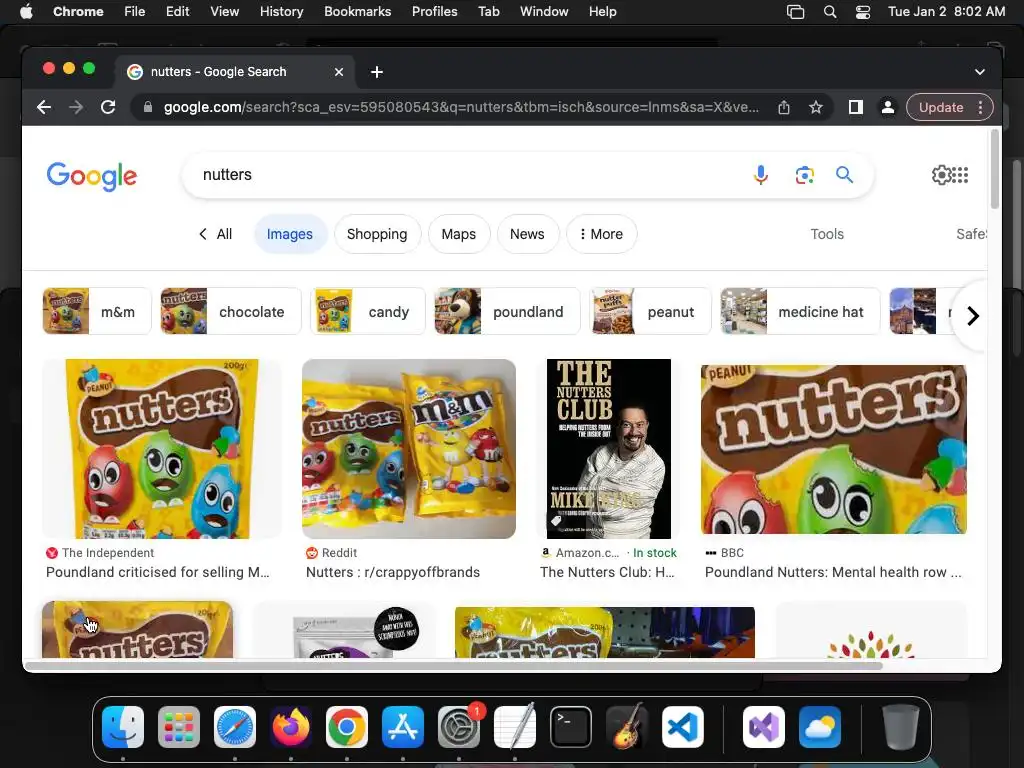Filter by the poundland suggestion chip
Screen dimensions: 1024x768
click(x=507, y=312)
